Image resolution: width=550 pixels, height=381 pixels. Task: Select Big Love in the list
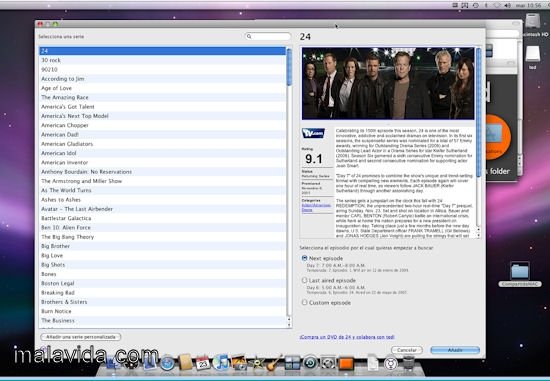[162, 255]
